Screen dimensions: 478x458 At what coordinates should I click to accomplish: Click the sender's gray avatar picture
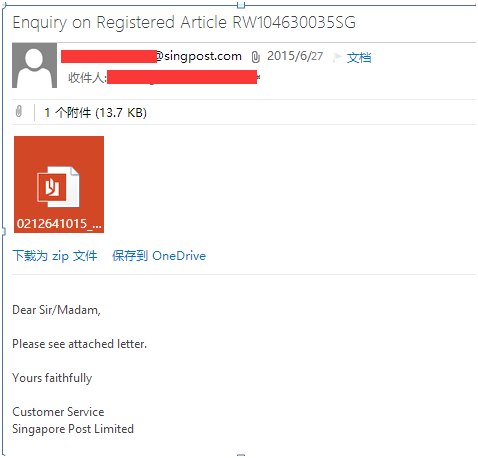(34, 65)
